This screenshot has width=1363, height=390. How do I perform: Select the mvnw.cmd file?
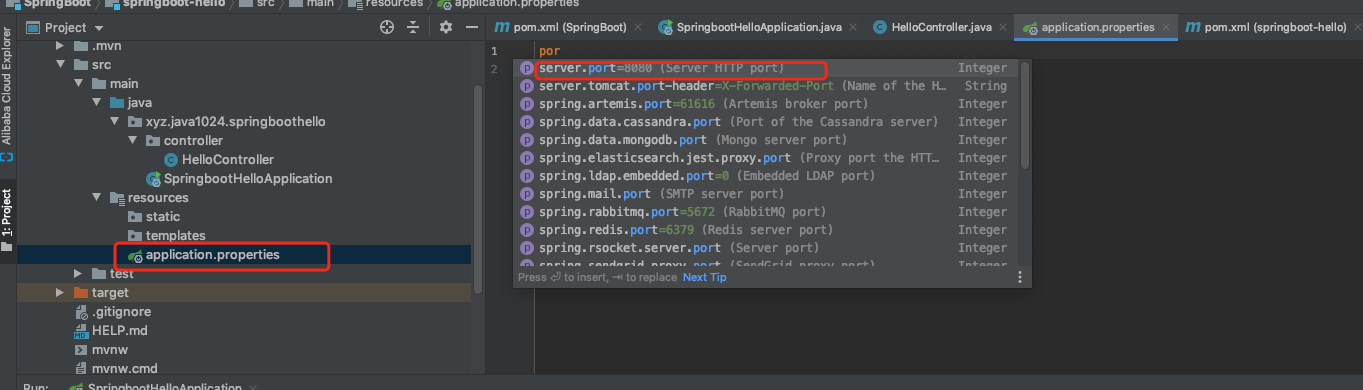(x=125, y=369)
